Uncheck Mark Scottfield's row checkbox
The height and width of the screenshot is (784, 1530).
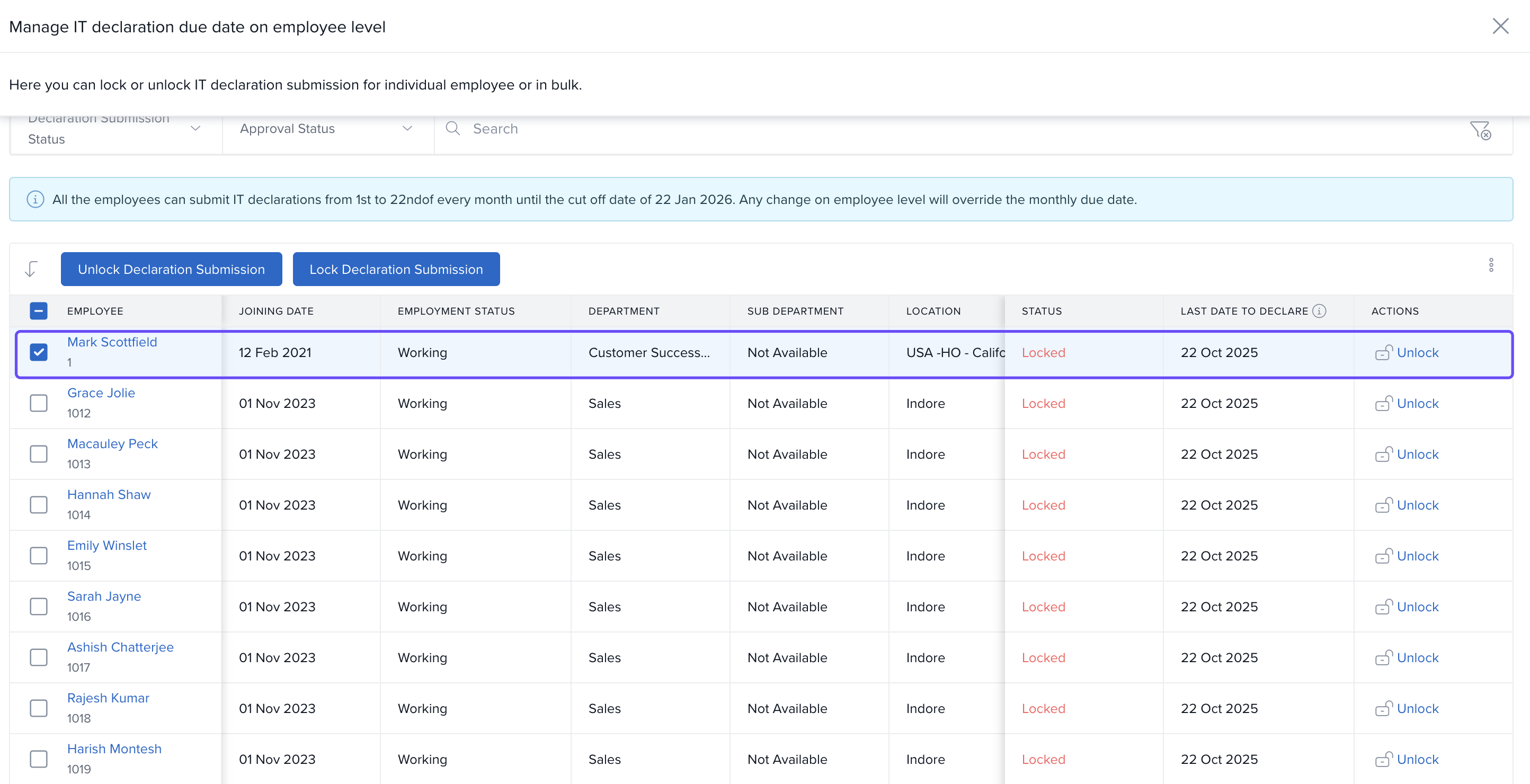pyautogui.click(x=39, y=352)
